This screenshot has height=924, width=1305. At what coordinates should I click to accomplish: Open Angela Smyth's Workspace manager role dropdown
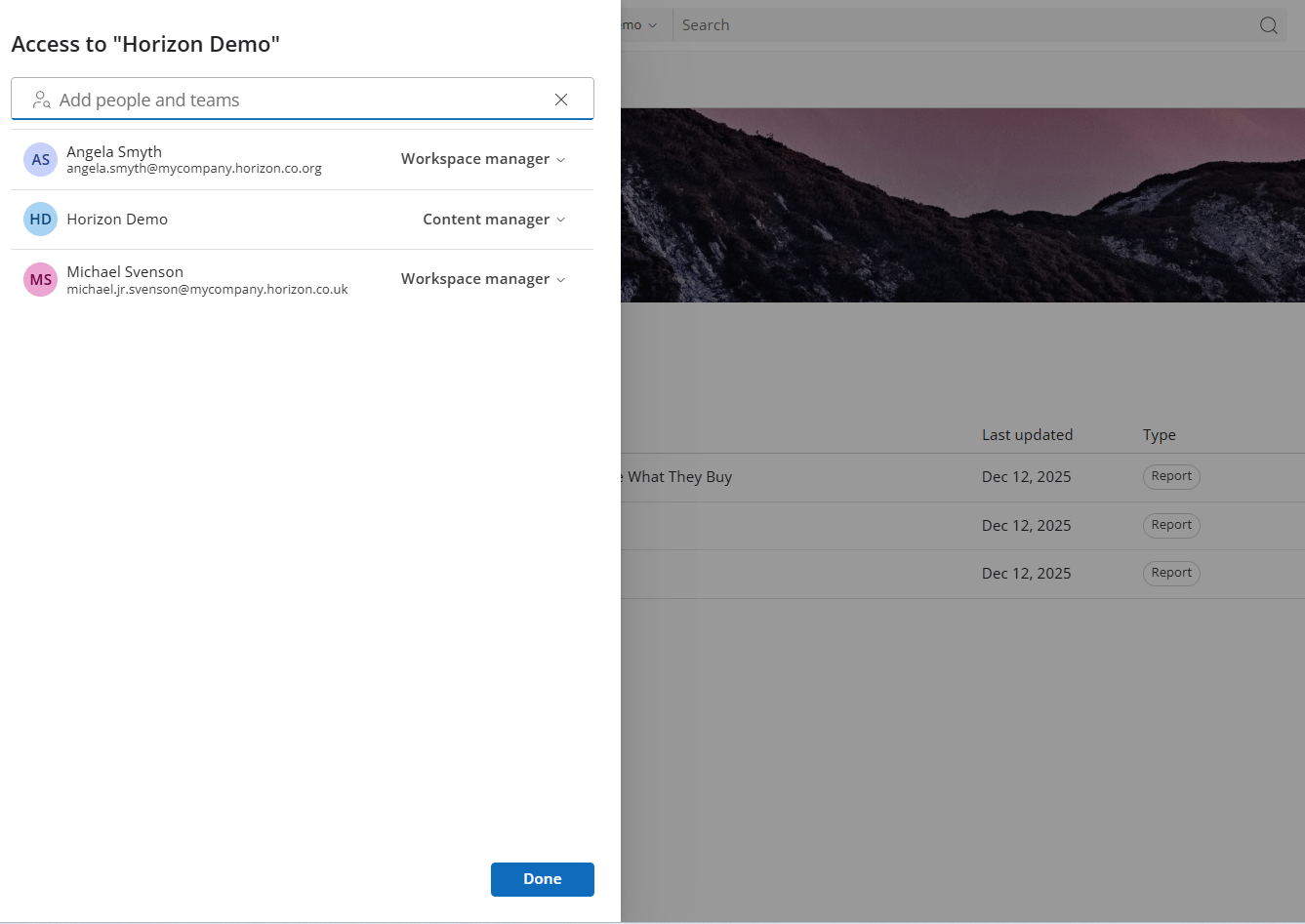click(x=483, y=159)
